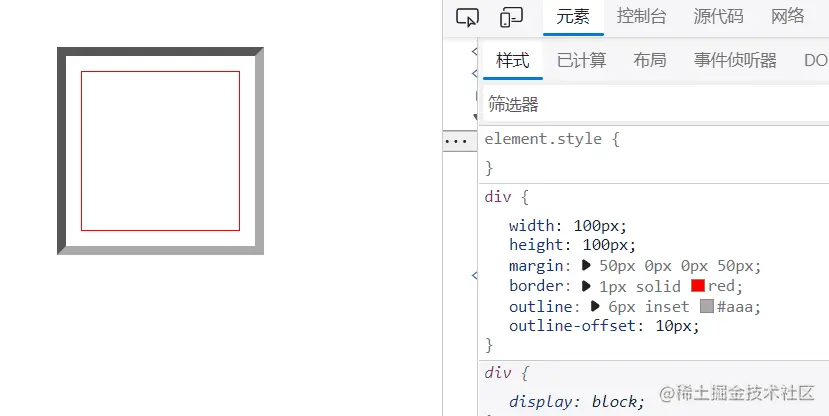
Task: Select the 样式 sub-tab
Action: click(513, 61)
